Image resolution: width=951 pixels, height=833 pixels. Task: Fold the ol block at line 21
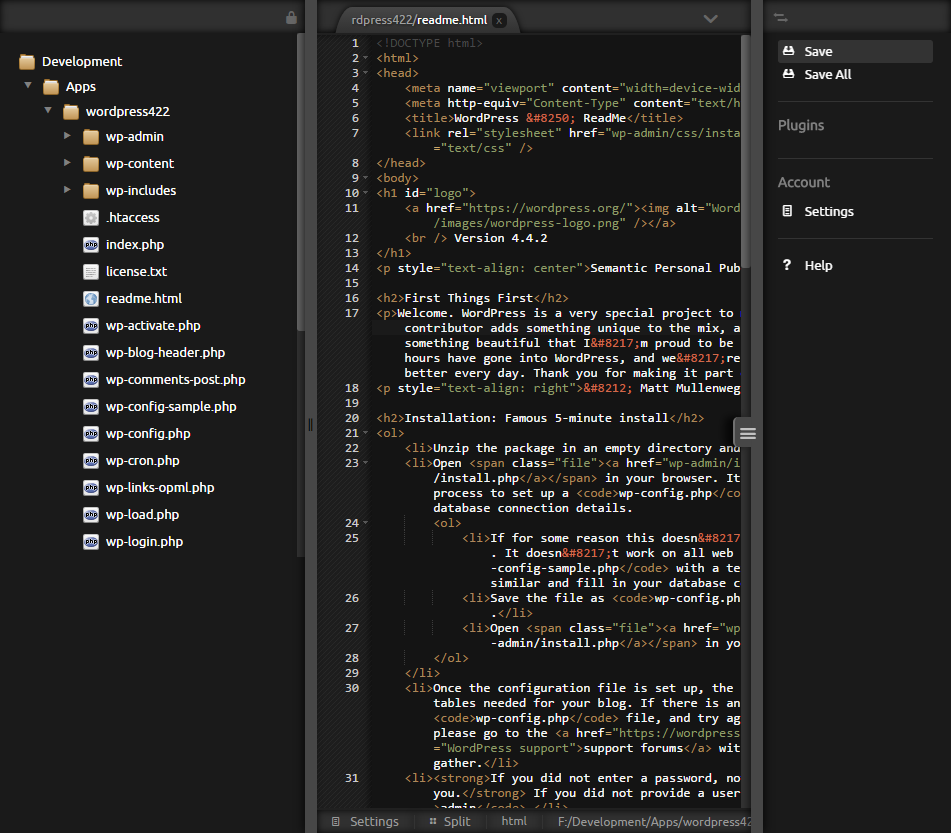[367, 434]
